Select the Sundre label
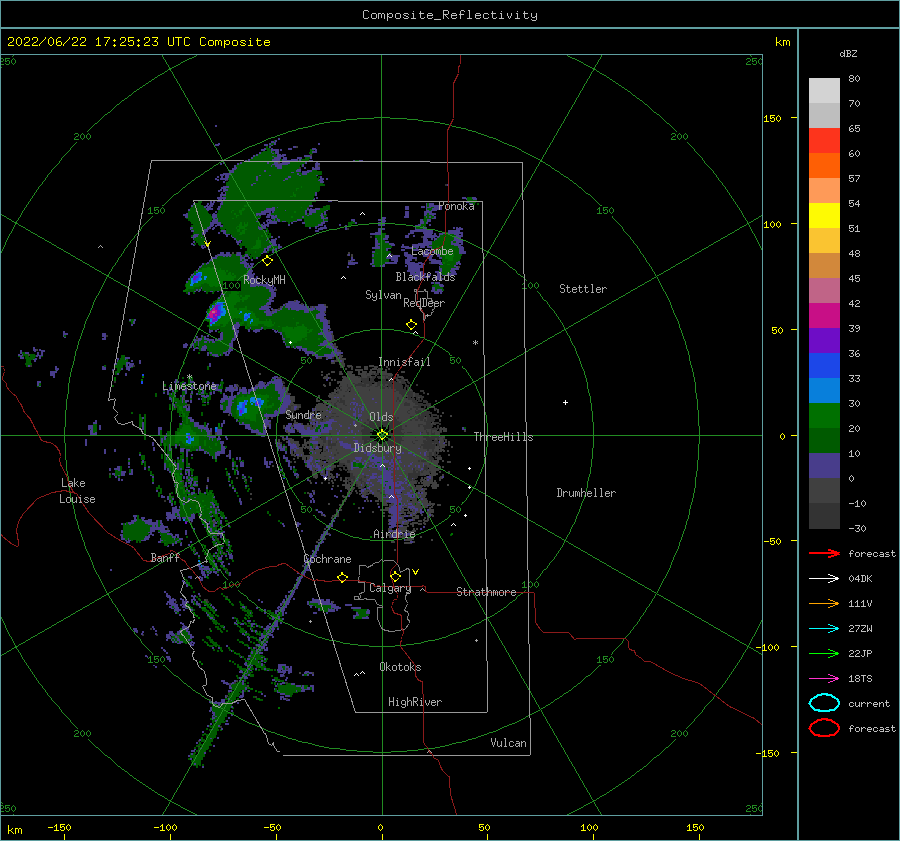 pos(303,414)
